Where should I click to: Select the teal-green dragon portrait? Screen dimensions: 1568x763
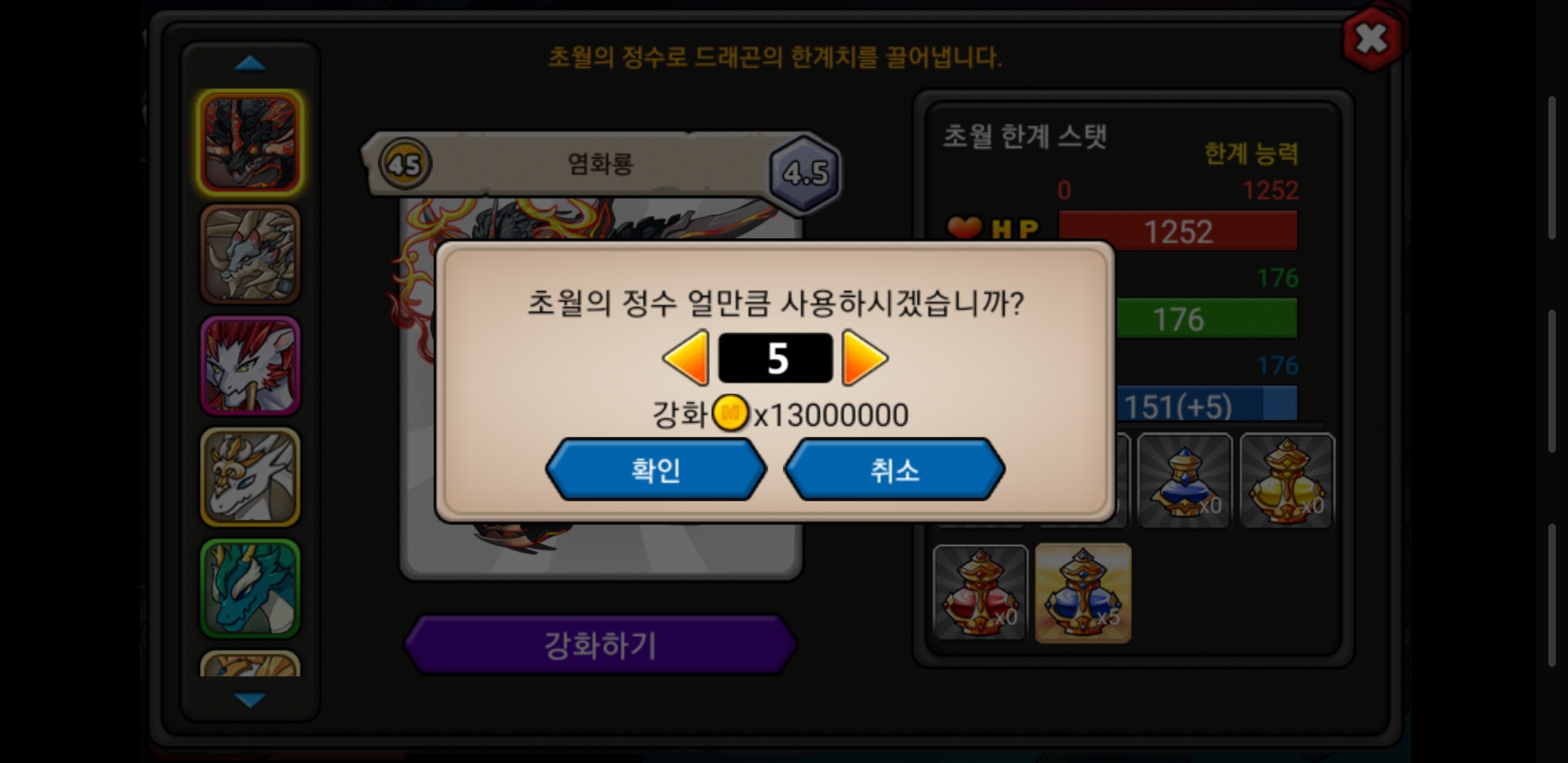tap(251, 588)
